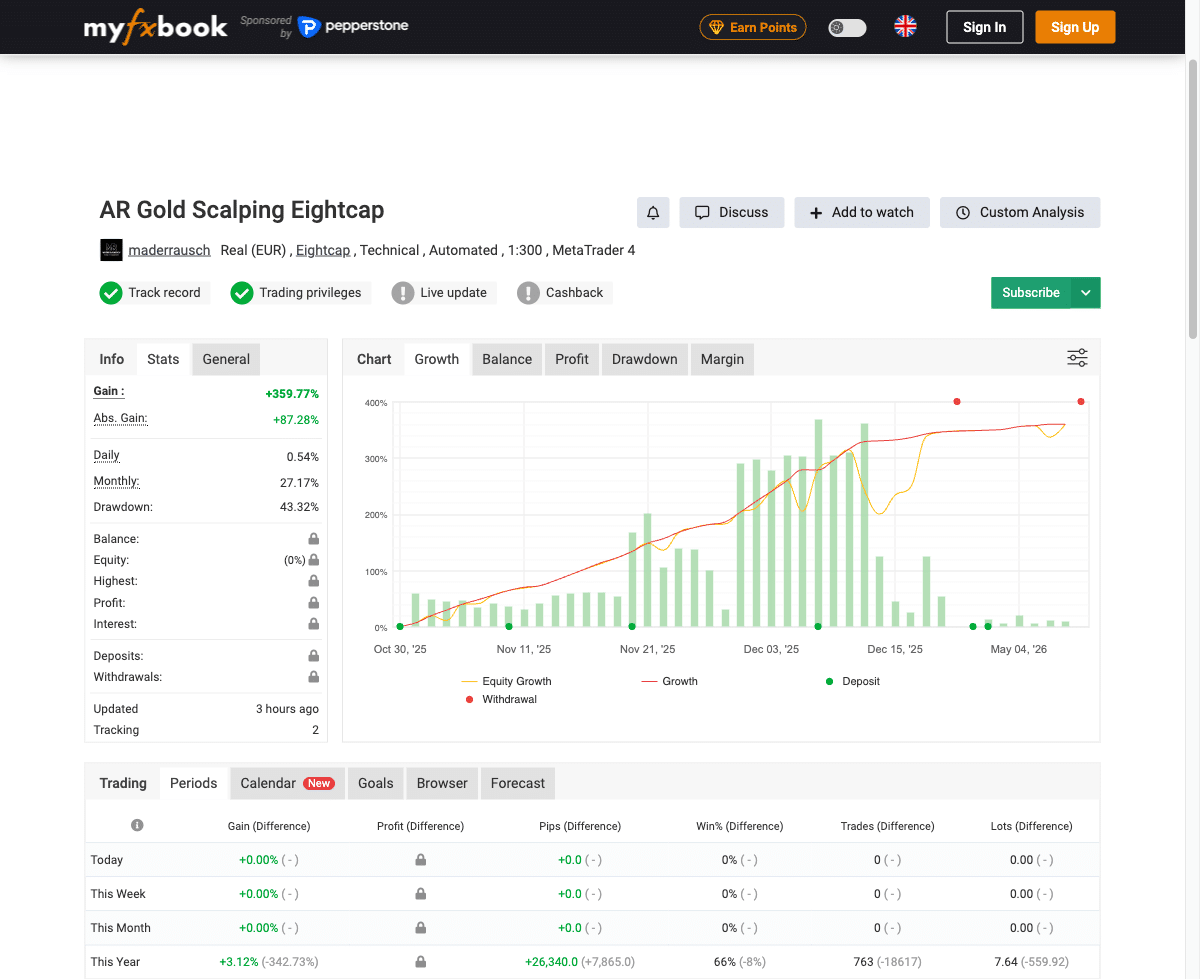Click the myfxbook logo
The width and height of the screenshot is (1200, 979).
coord(155,27)
